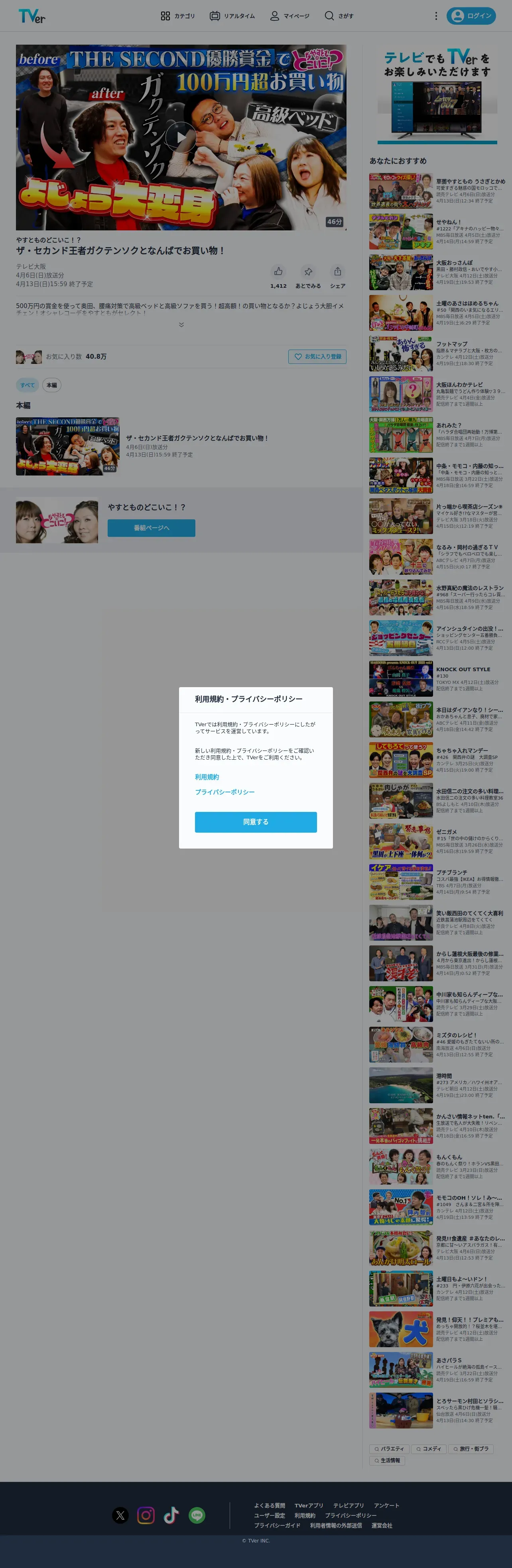The width and height of the screenshot is (512, 1568).
Task: Open recommended show あさパラS
Action: [x=437, y=1370]
